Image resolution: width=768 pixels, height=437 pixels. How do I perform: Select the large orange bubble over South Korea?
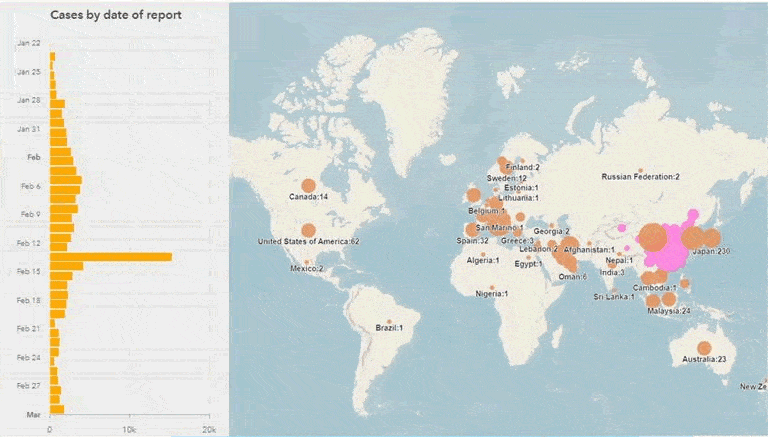pyautogui.click(x=692, y=238)
